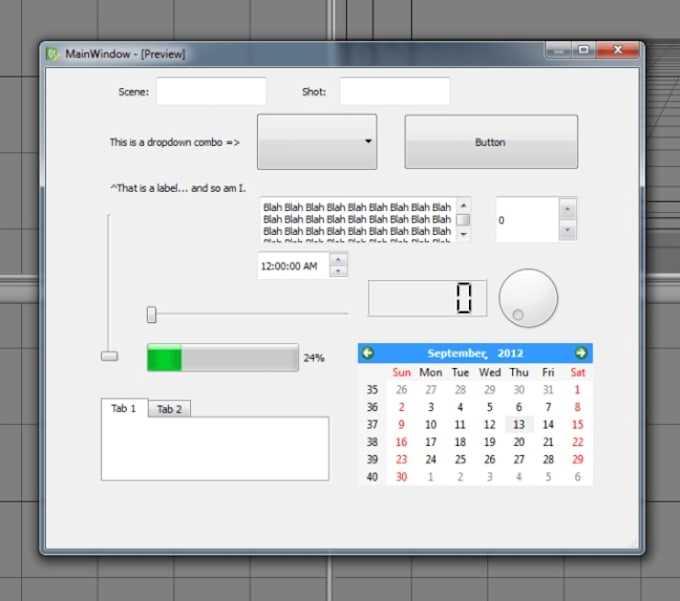Select August 26 in the calendar
The width and height of the screenshot is (680, 601).
click(x=401, y=390)
